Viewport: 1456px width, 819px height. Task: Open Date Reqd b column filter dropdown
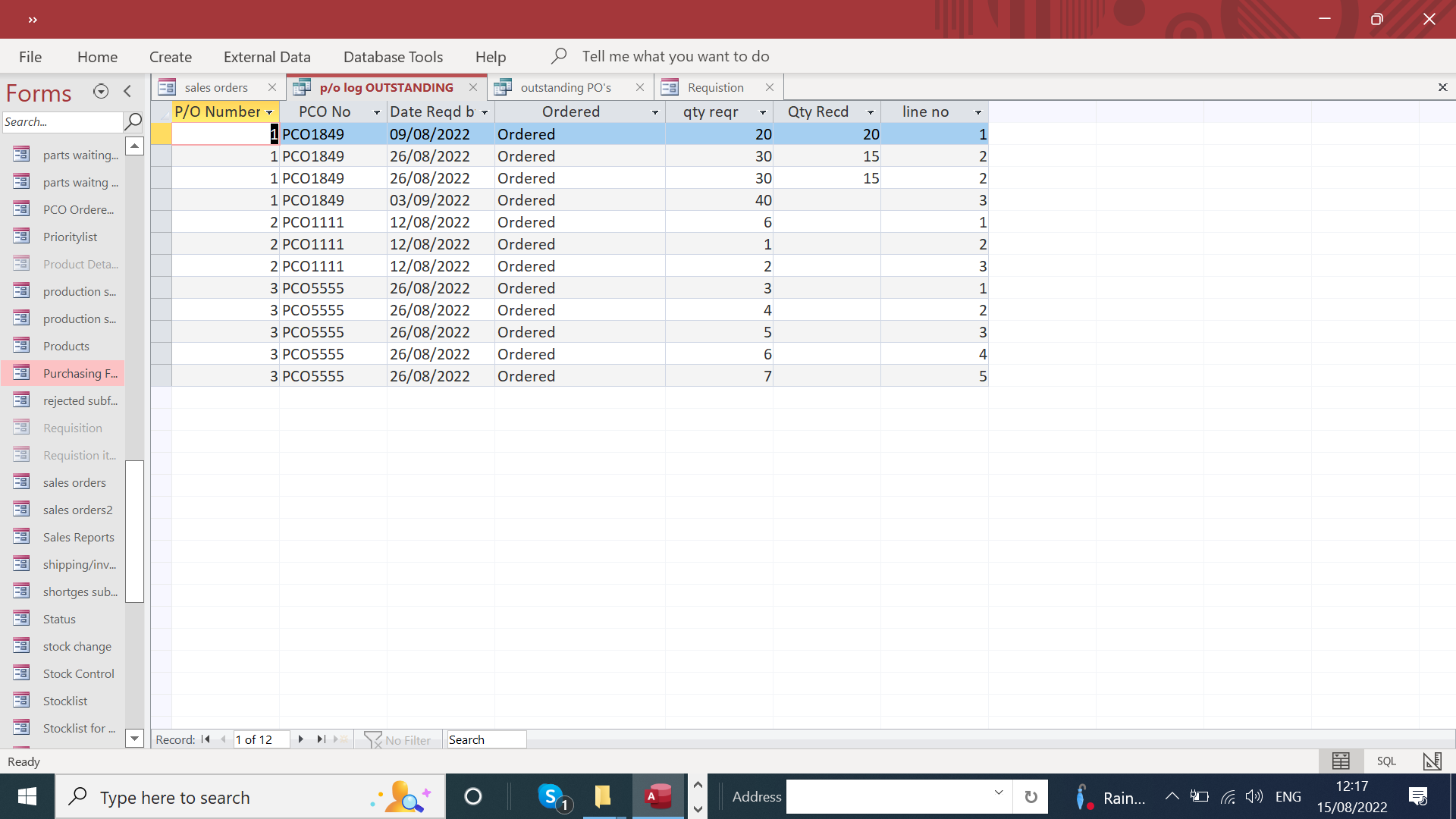point(485,112)
